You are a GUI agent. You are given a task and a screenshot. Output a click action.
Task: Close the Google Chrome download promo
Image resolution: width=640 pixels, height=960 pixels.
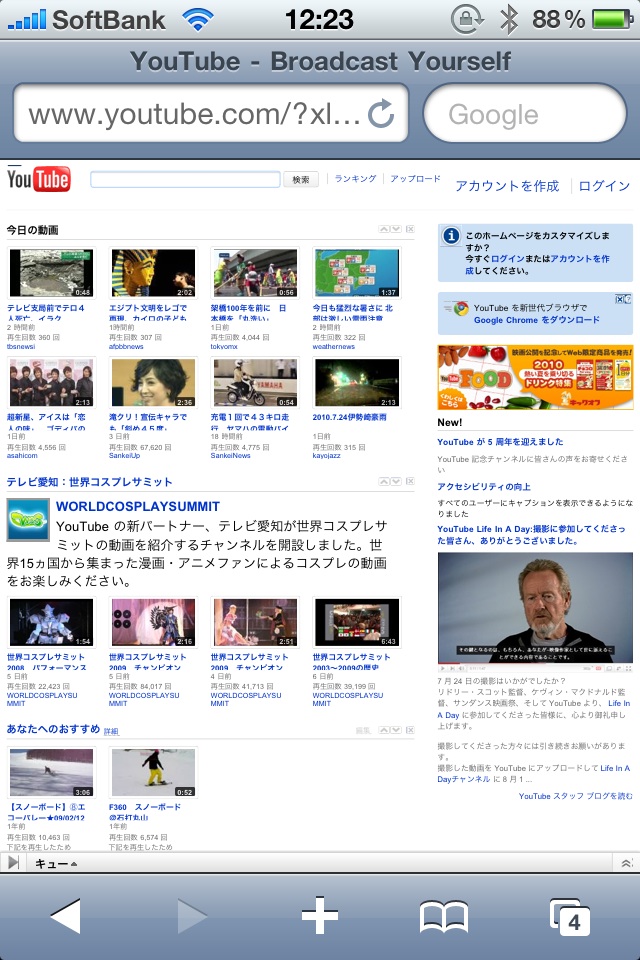point(619,299)
